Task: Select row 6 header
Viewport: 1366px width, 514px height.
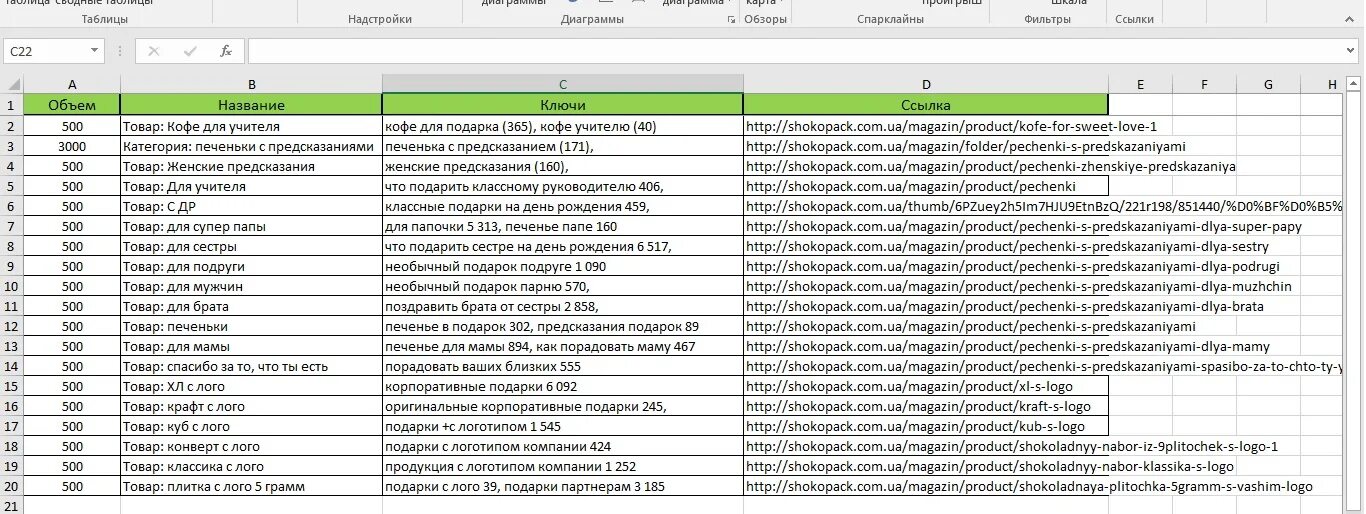Action: click(11, 206)
